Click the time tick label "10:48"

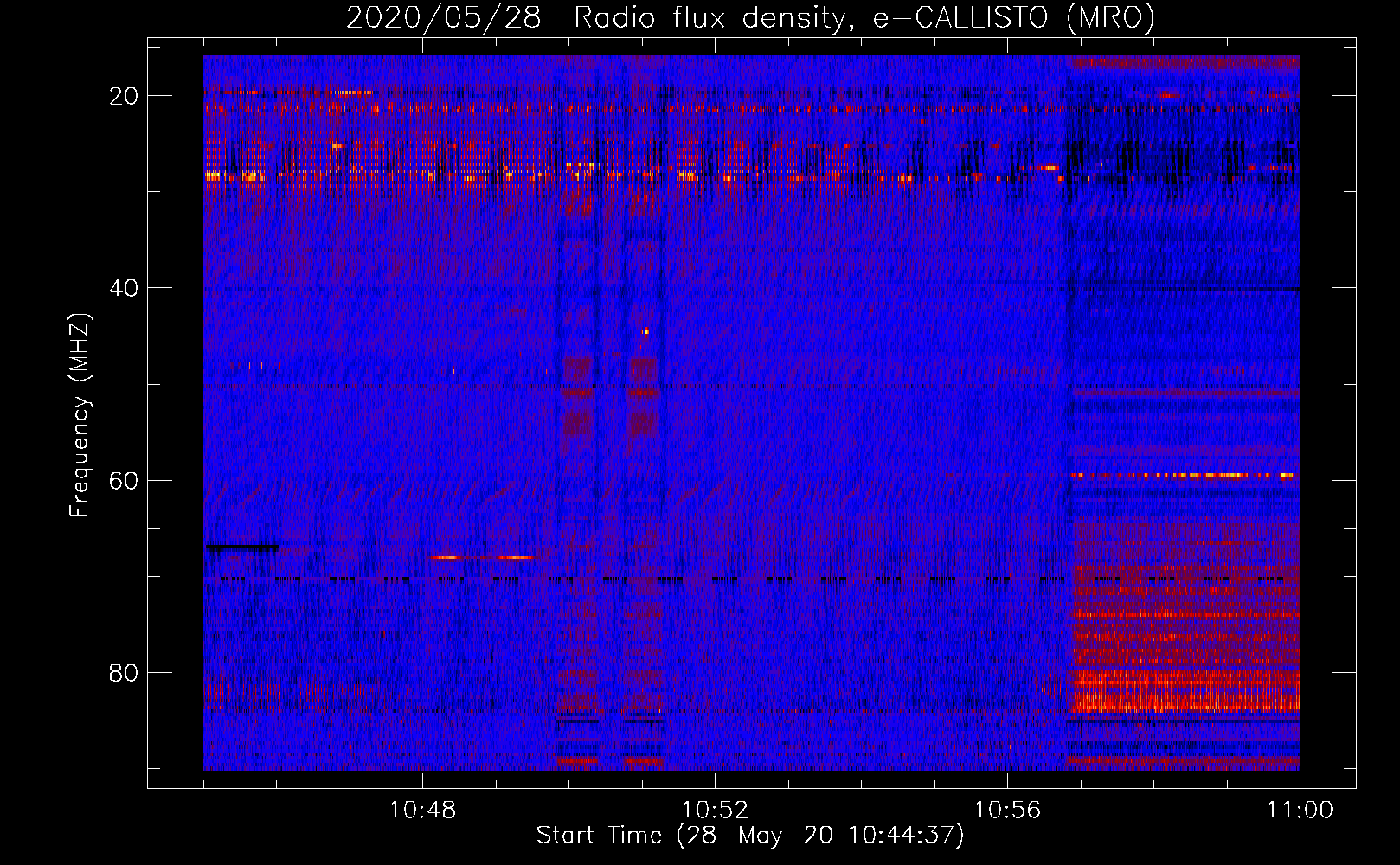click(x=422, y=810)
